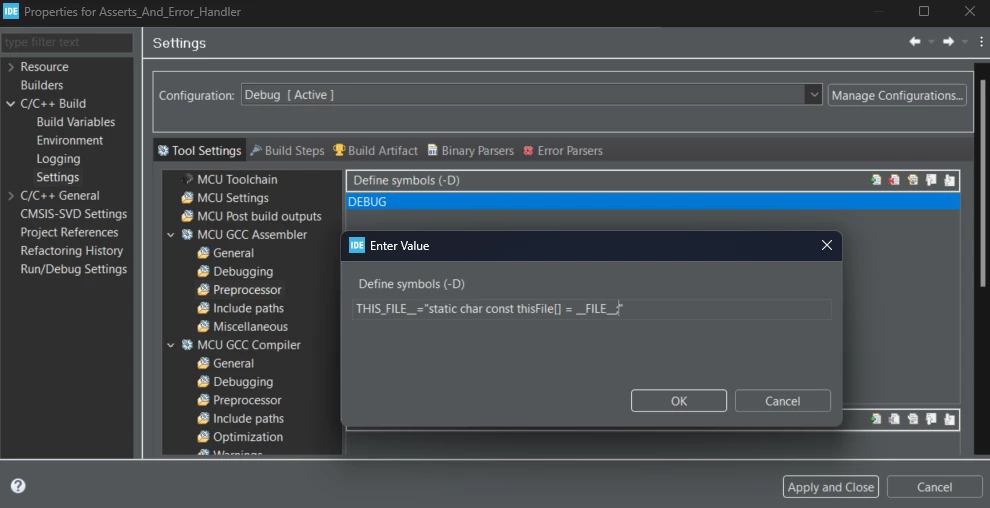Image resolution: width=990 pixels, height=508 pixels.
Task: Click OK in the Enter Value dialog
Action: [x=679, y=401]
